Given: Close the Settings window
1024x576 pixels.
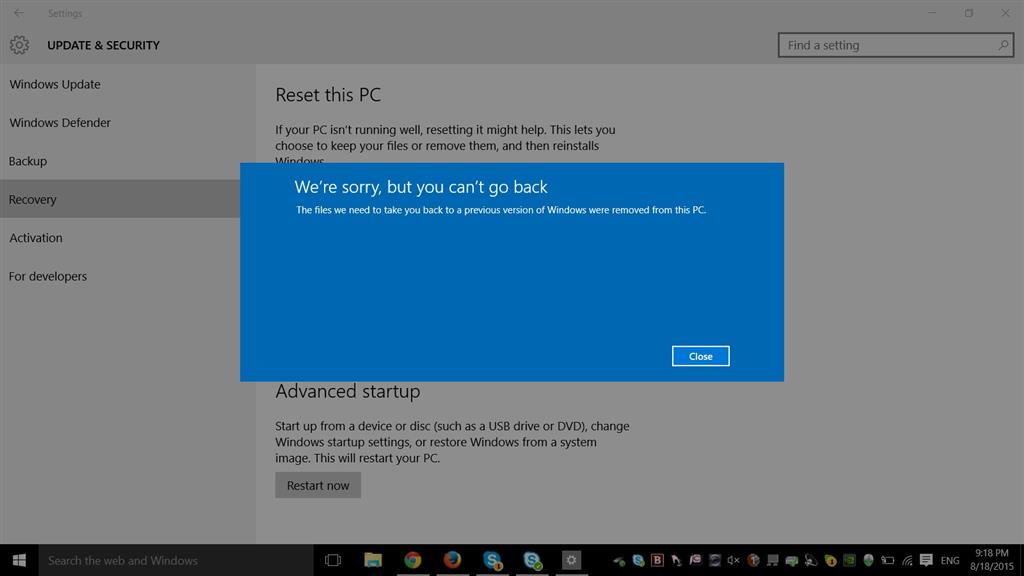Looking at the screenshot, I should (1005, 13).
